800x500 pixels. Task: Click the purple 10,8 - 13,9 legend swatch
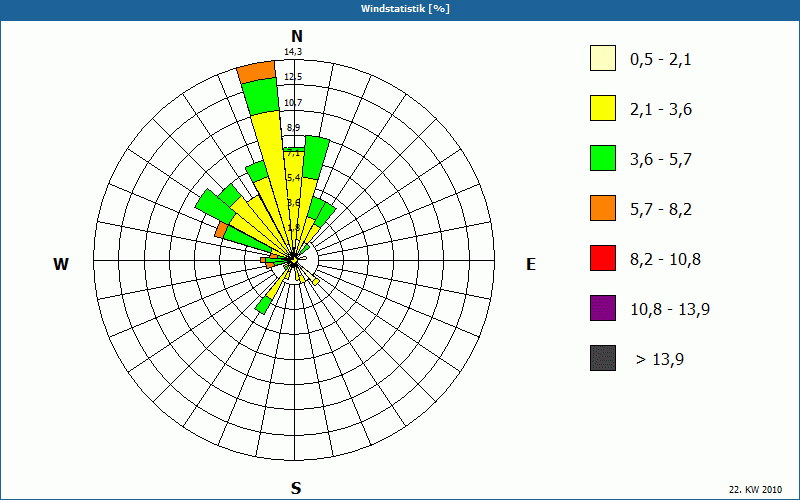click(x=603, y=308)
